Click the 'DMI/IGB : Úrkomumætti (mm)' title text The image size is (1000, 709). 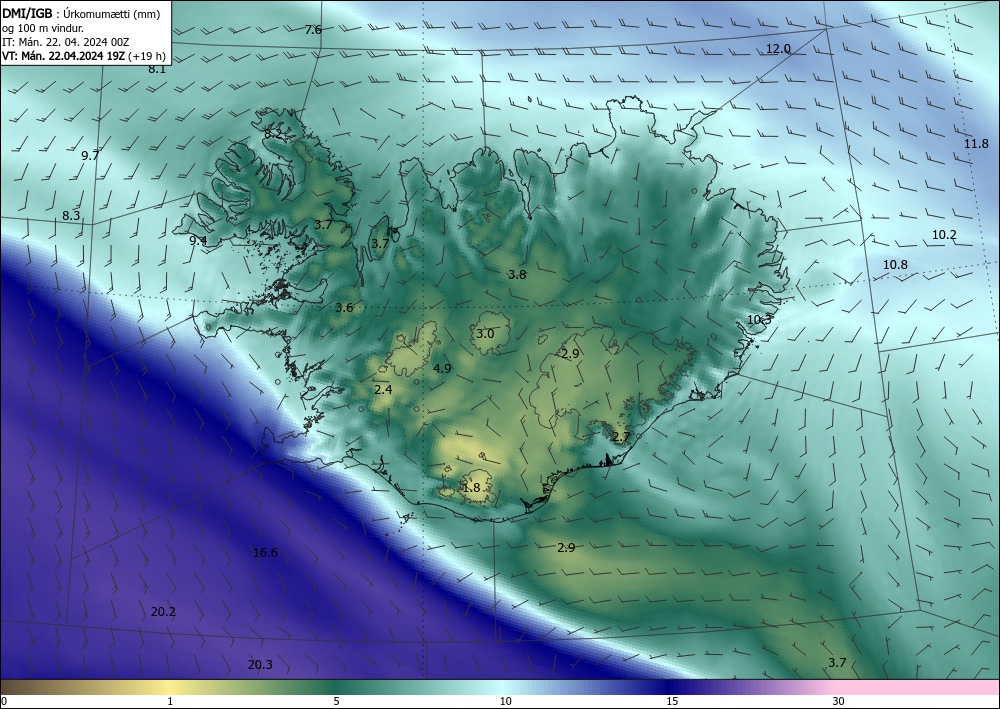pyautogui.click(x=81, y=14)
